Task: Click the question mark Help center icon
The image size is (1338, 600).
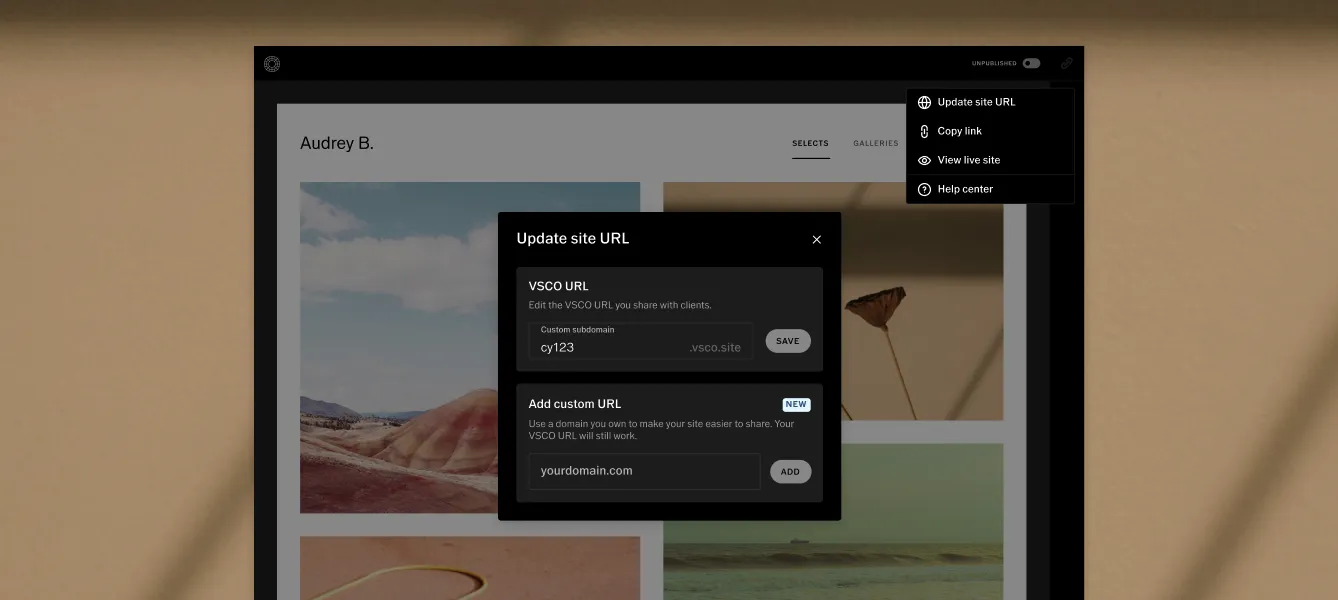Action: click(x=924, y=189)
